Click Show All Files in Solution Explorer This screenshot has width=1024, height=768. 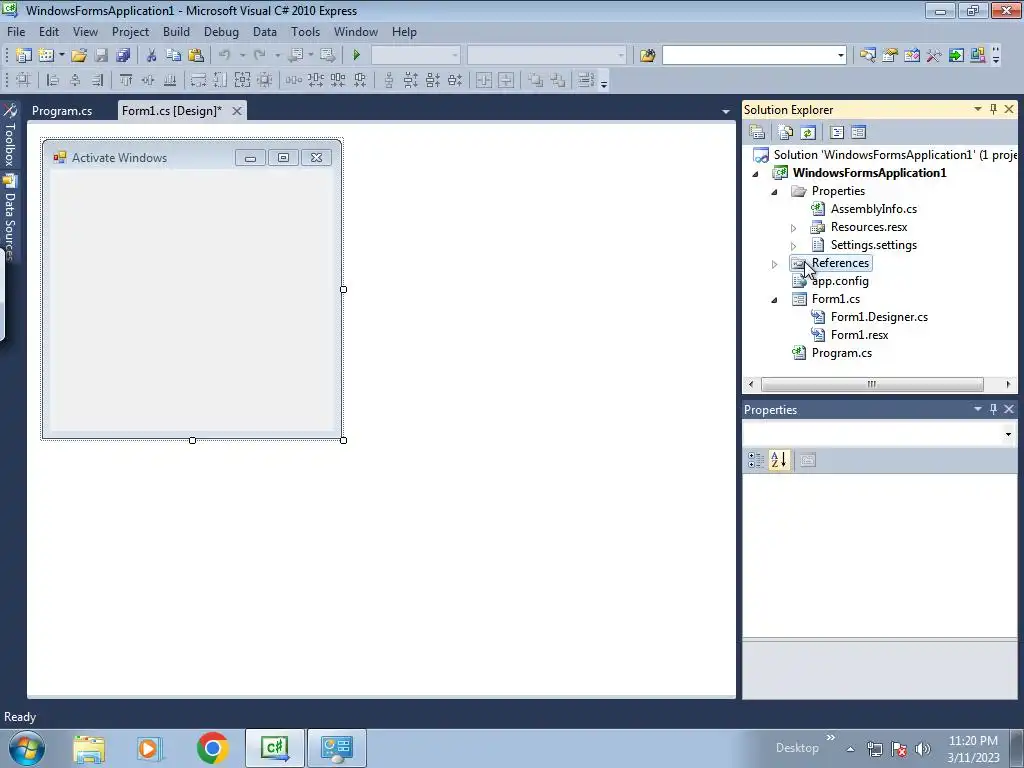[x=786, y=133]
